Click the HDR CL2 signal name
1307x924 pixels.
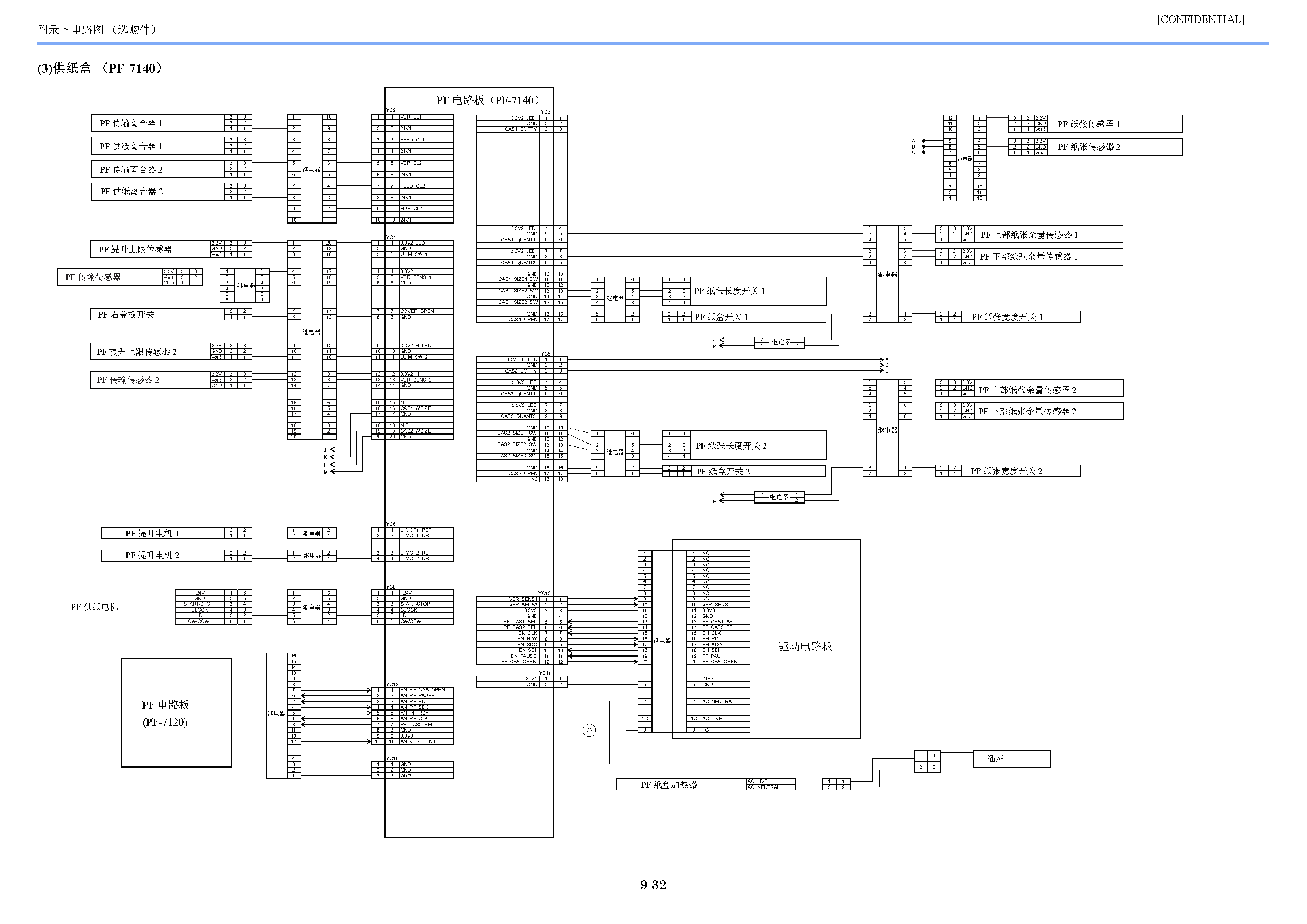click(411, 208)
